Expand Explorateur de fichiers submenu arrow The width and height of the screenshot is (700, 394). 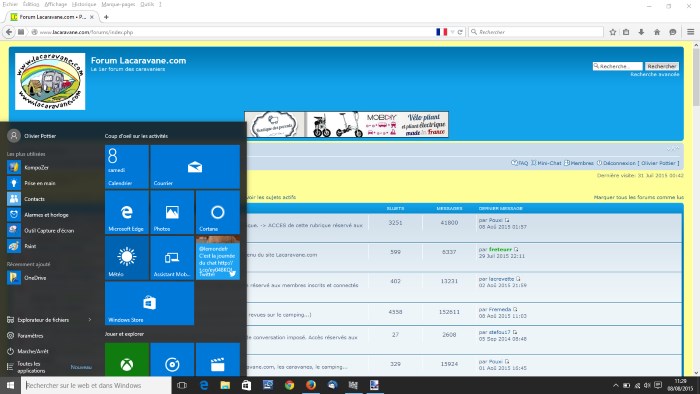click(90, 320)
